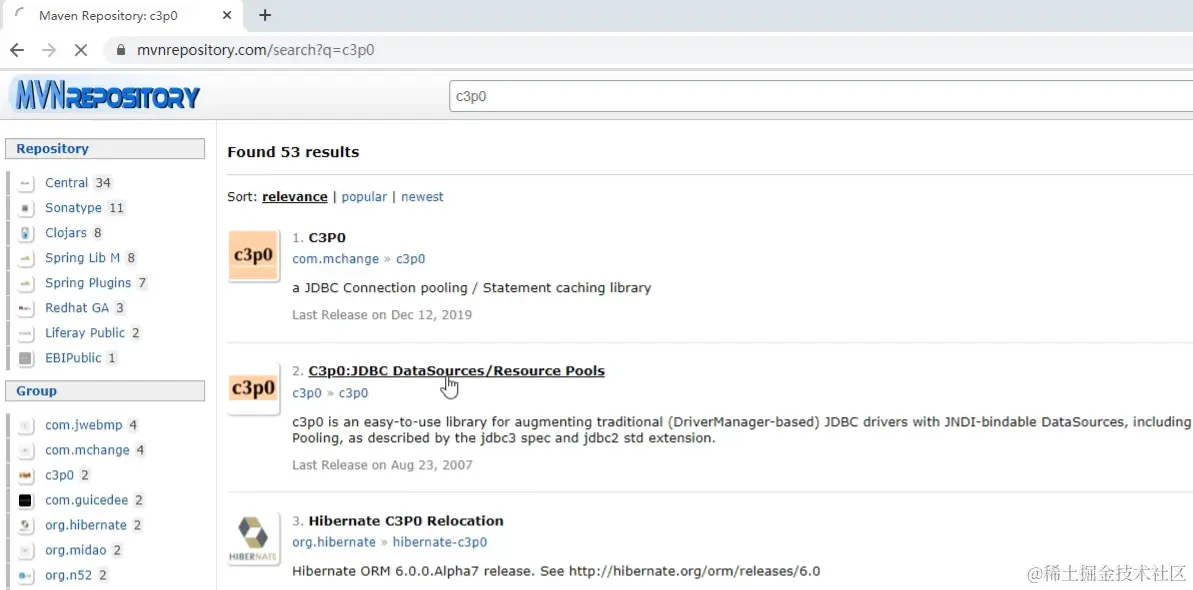Click 'Last Release on Aug 23, 2007' text
This screenshot has height=590, width=1193.
pos(382,464)
